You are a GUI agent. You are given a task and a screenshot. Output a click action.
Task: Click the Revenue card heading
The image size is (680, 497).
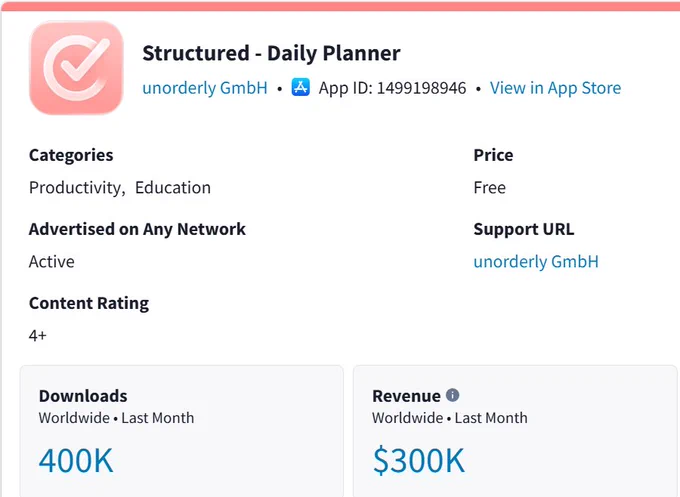[x=406, y=396]
